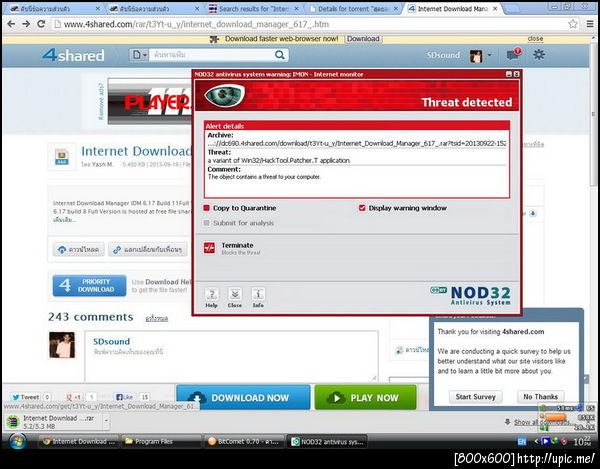Bookmark this page with the star
The width and height of the screenshot is (600, 469).
point(573,24)
